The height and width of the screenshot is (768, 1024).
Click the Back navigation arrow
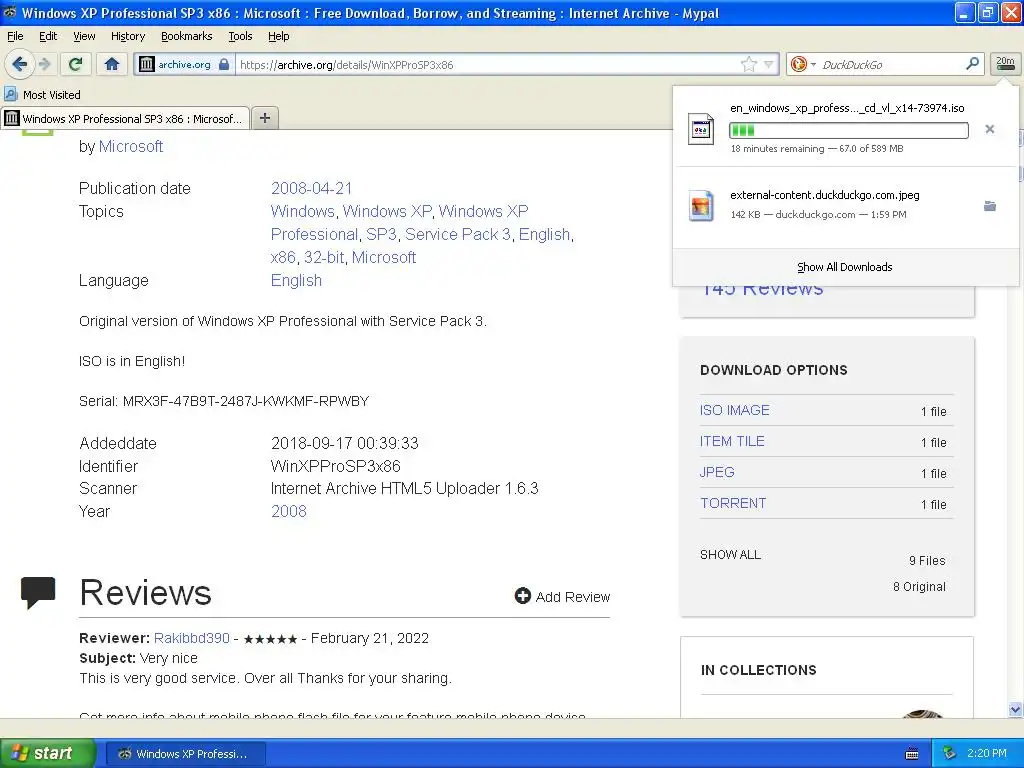19,64
